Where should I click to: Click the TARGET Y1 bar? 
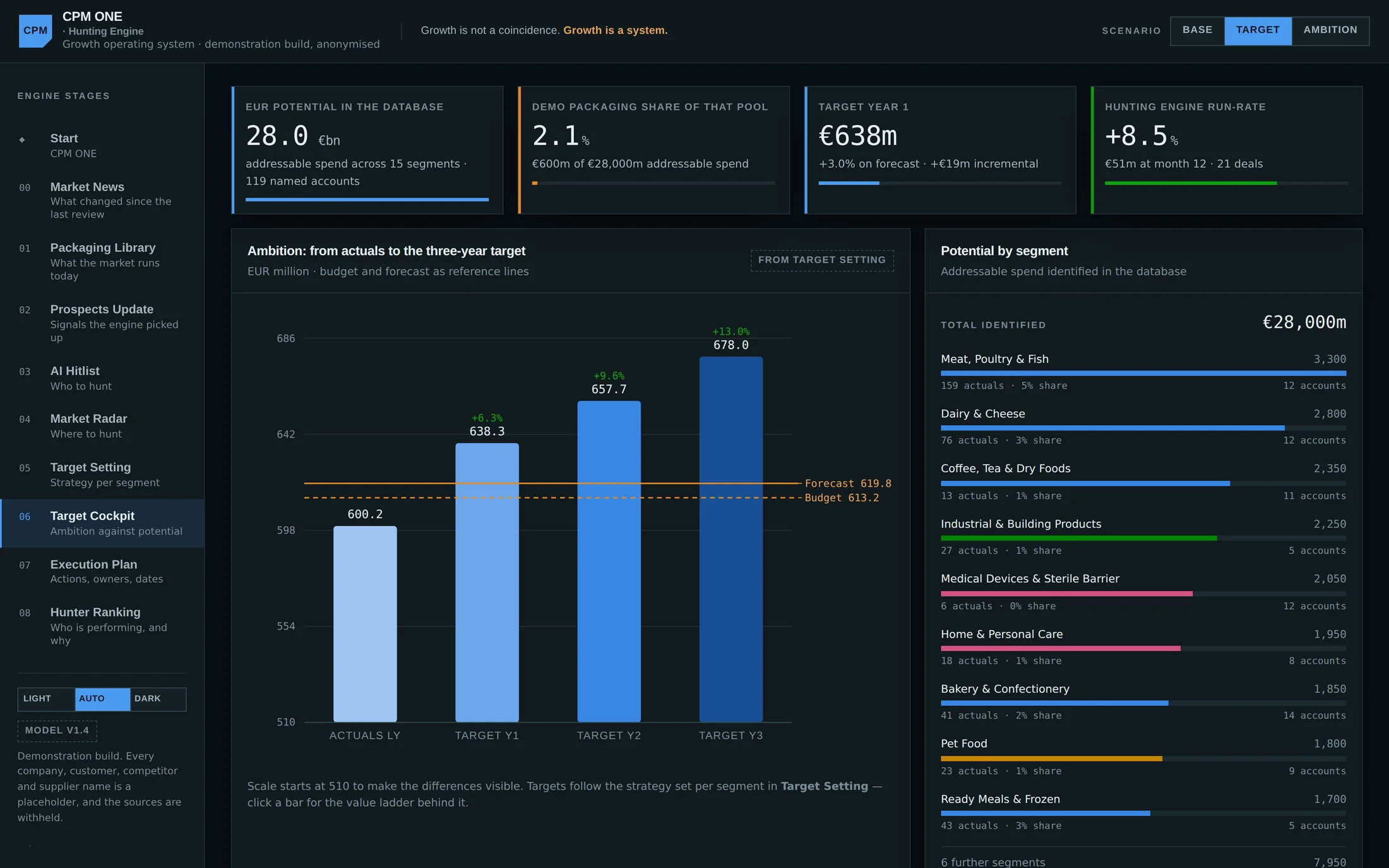(x=487, y=582)
